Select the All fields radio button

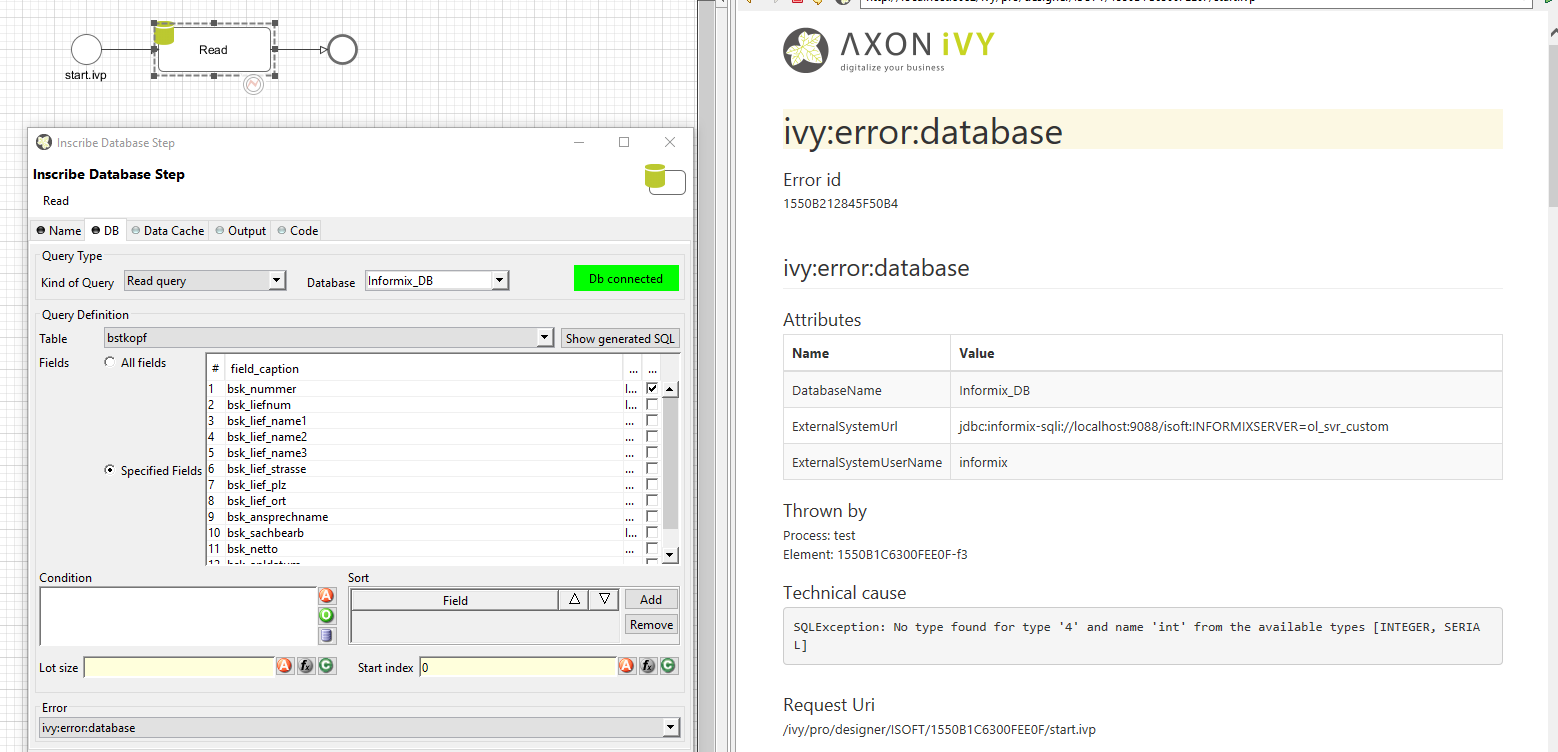pos(110,363)
